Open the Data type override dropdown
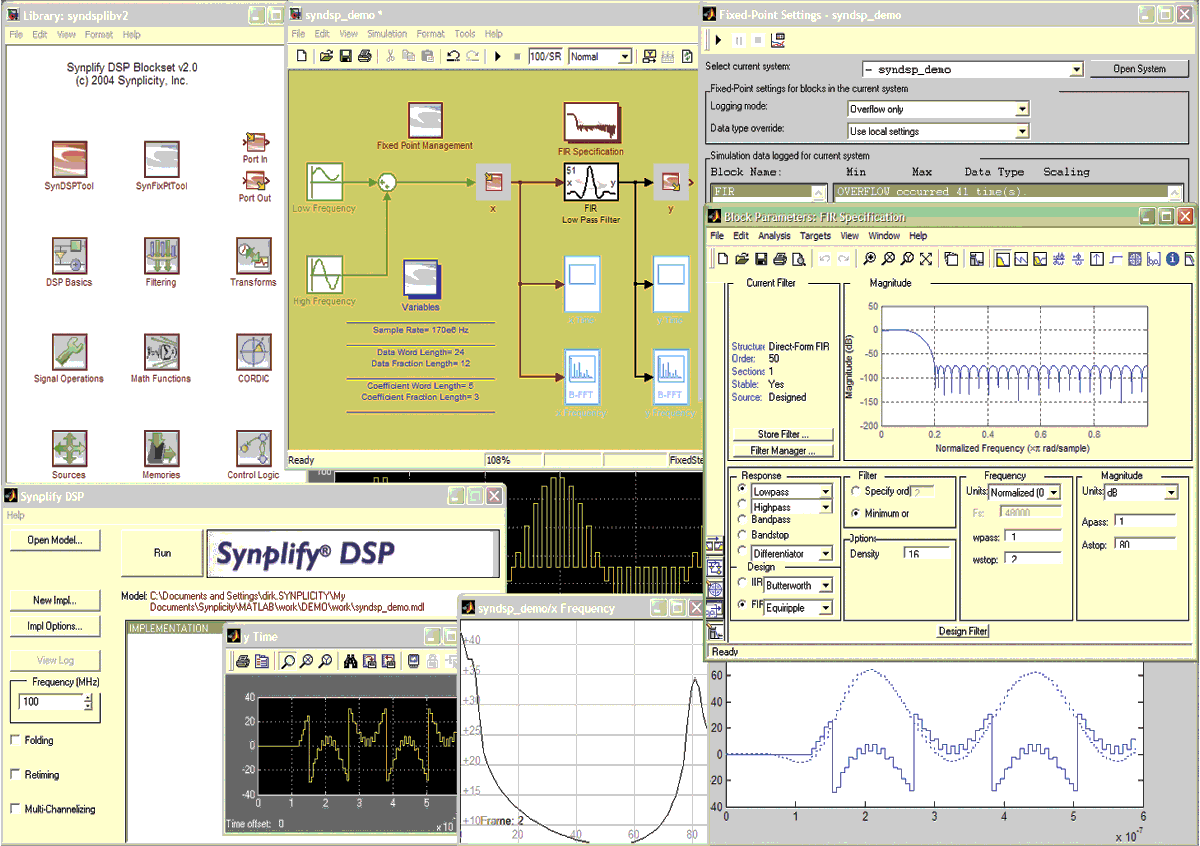The width and height of the screenshot is (1200, 846). [937, 131]
